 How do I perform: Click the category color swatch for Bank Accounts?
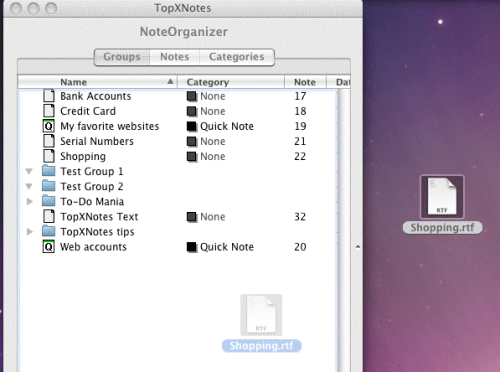(x=192, y=96)
